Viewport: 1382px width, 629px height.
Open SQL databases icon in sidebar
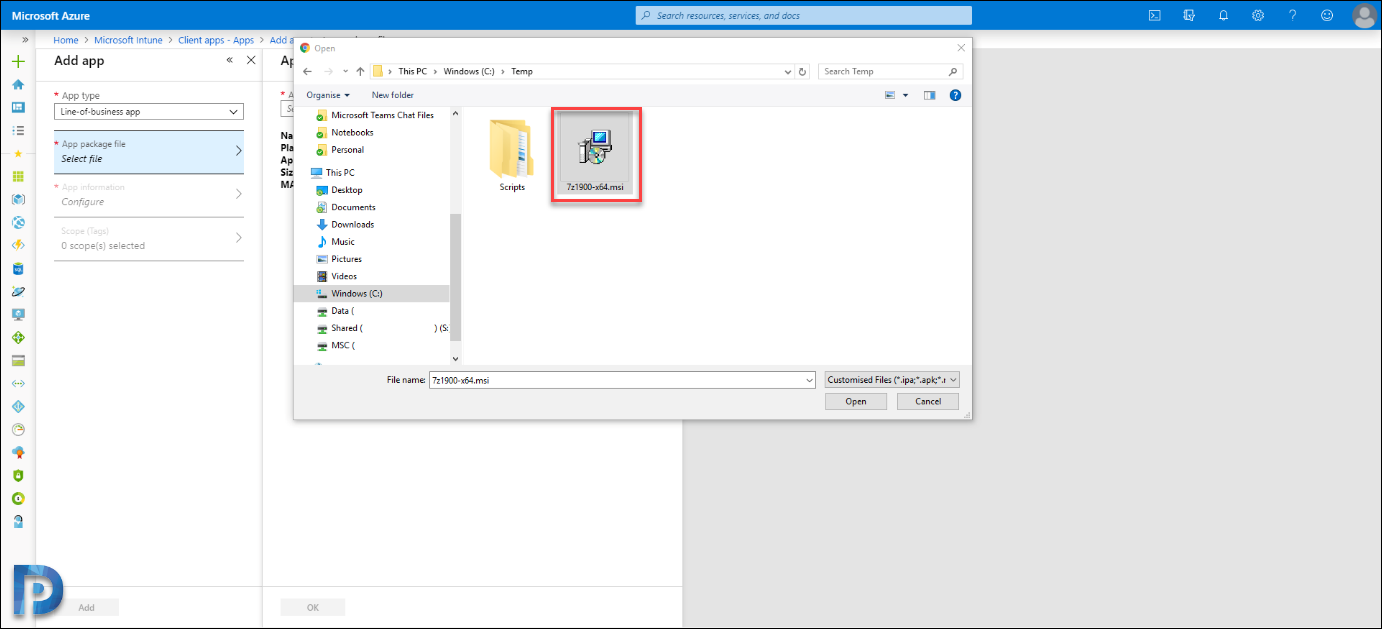click(x=18, y=268)
